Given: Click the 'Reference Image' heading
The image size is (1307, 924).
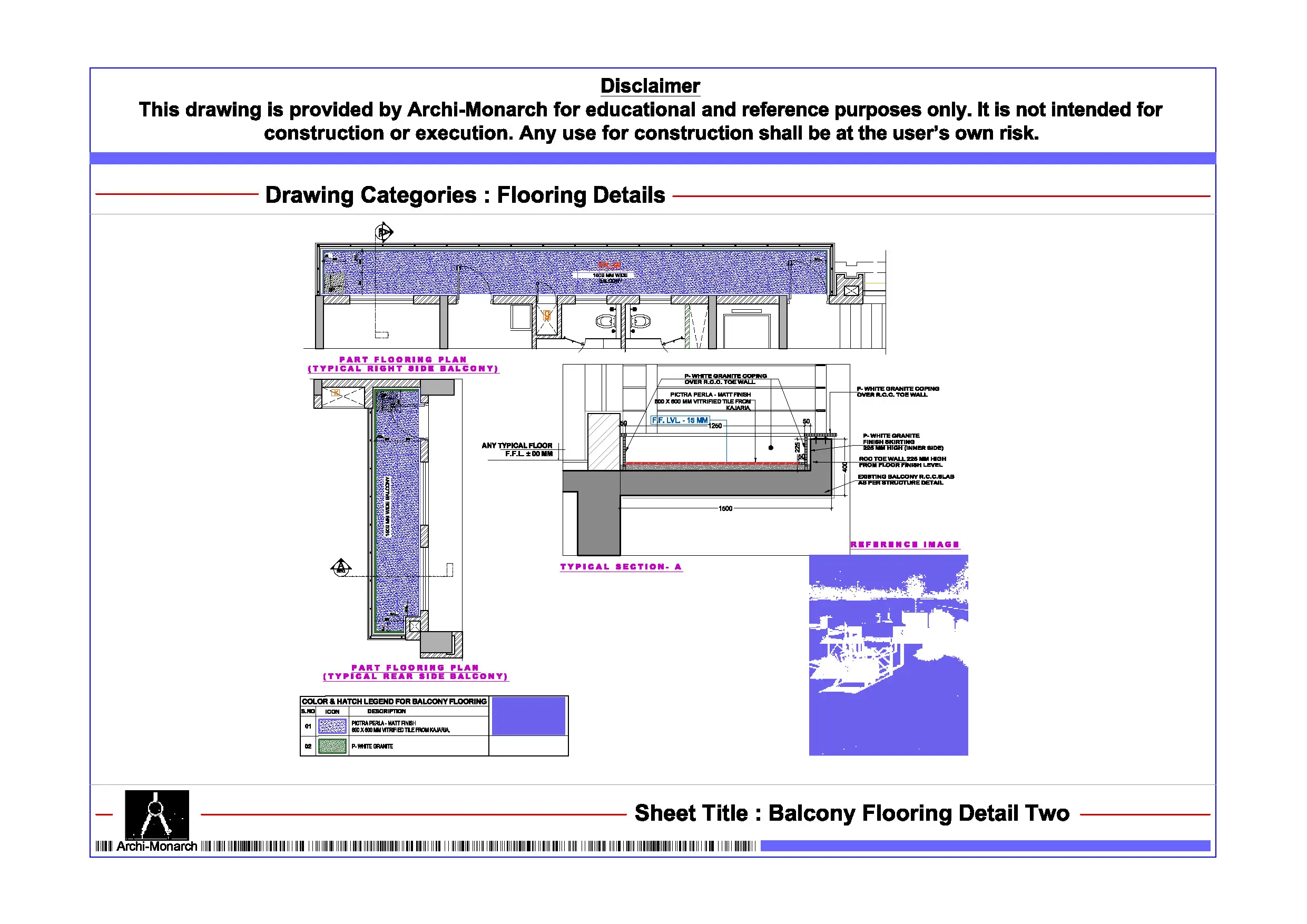Looking at the screenshot, I should (905, 544).
